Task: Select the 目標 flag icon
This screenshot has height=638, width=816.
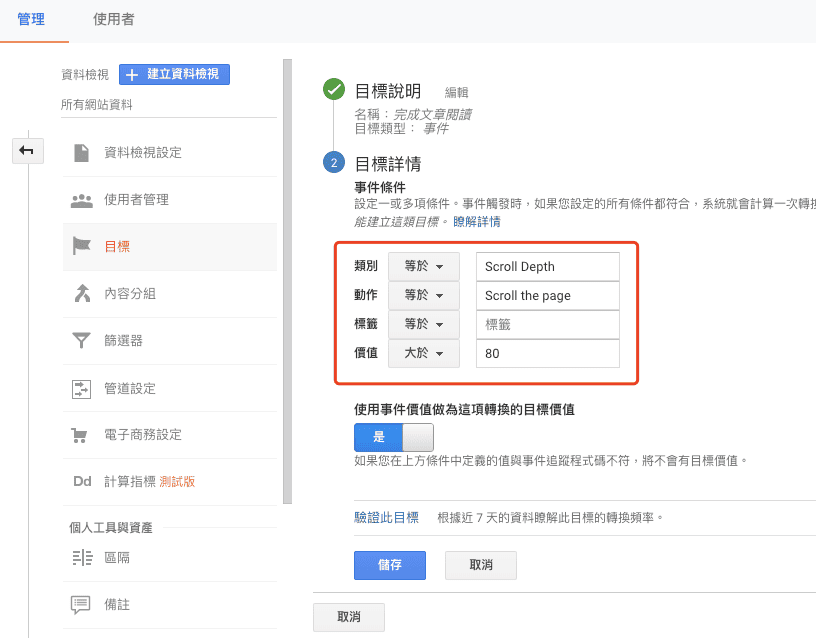Action: click(x=82, y=246)
